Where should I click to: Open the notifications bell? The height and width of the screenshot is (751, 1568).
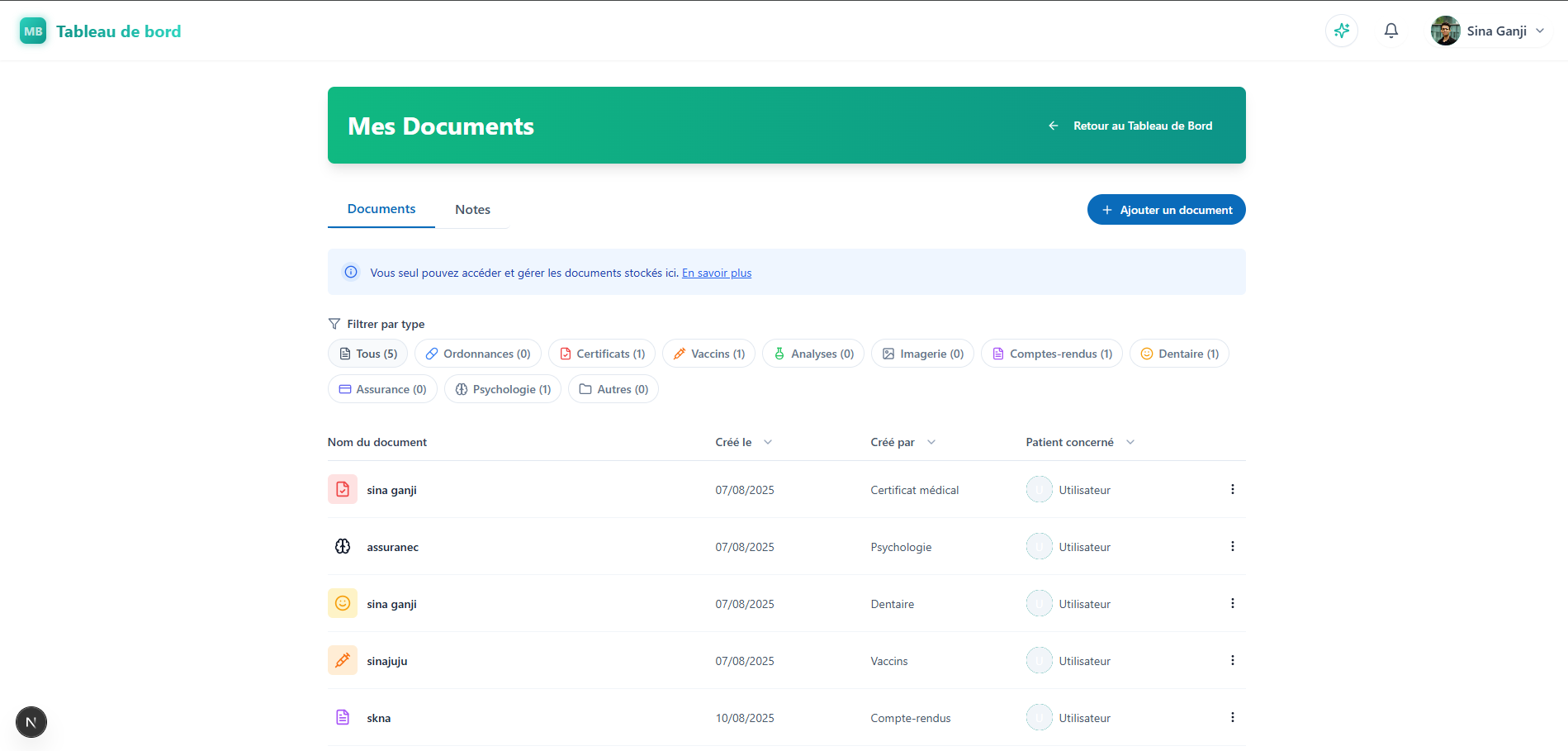pyautogui.click(x=1391, y=31)
